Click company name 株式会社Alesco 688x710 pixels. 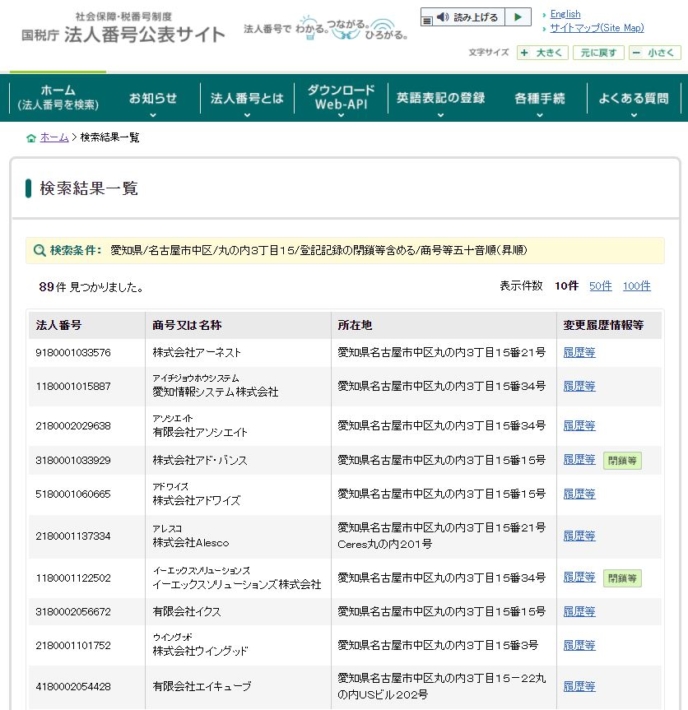coord(191,543)
